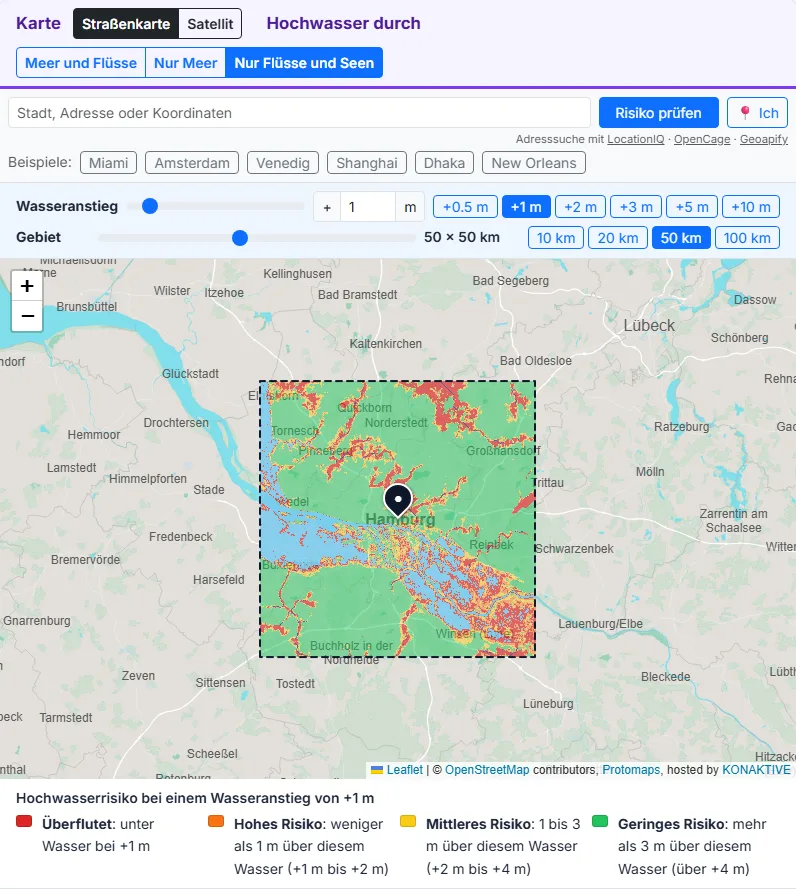
Task: Click the Stade label on the map
Action: click(209, 489)
